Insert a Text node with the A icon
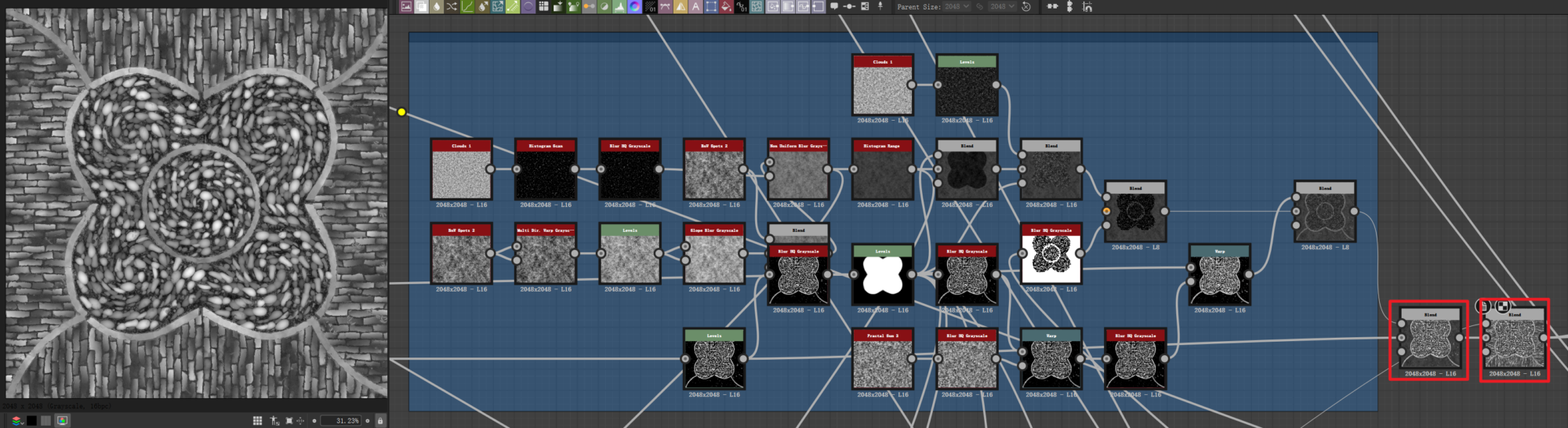Screen dimensions: 1568x428 695,6
